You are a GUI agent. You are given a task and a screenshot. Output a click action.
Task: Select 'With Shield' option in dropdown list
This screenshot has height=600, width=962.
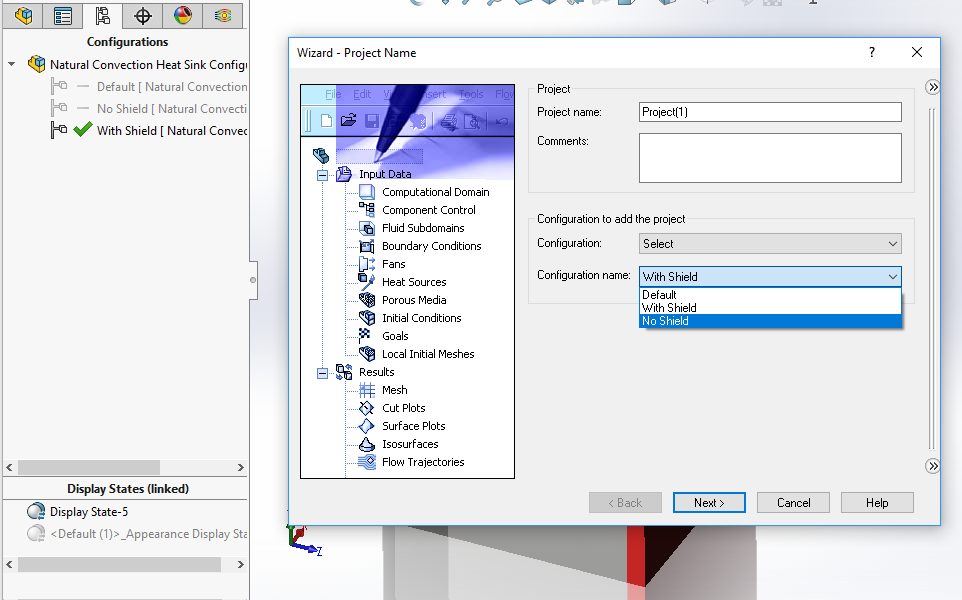(x=669, y=308)
